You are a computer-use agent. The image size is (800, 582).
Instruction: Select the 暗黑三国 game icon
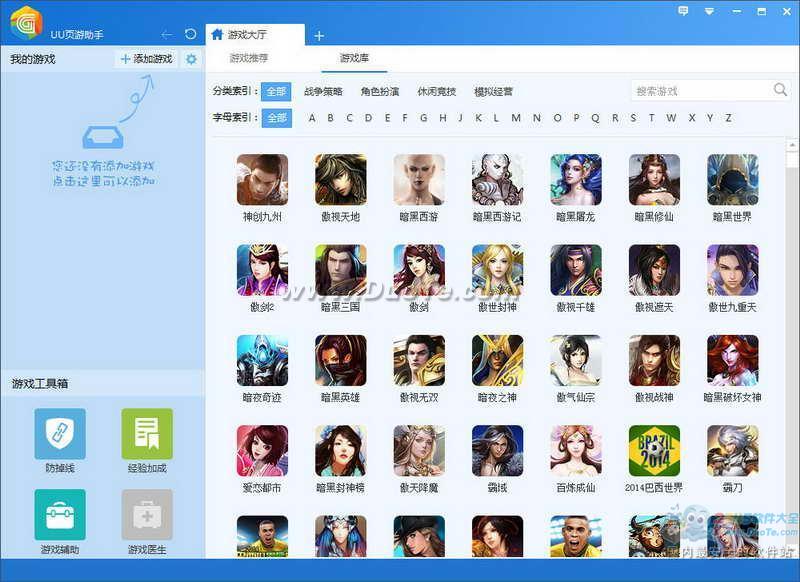341,270
